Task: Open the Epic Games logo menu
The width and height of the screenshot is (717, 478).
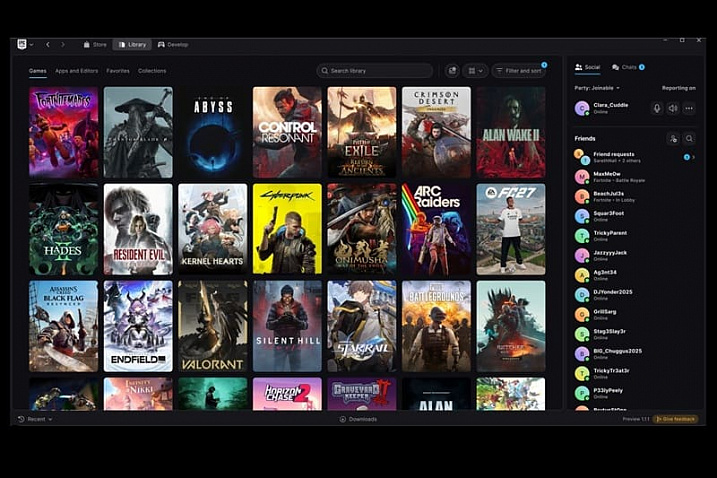Action: pyautogui.click(x=22, y=44)
